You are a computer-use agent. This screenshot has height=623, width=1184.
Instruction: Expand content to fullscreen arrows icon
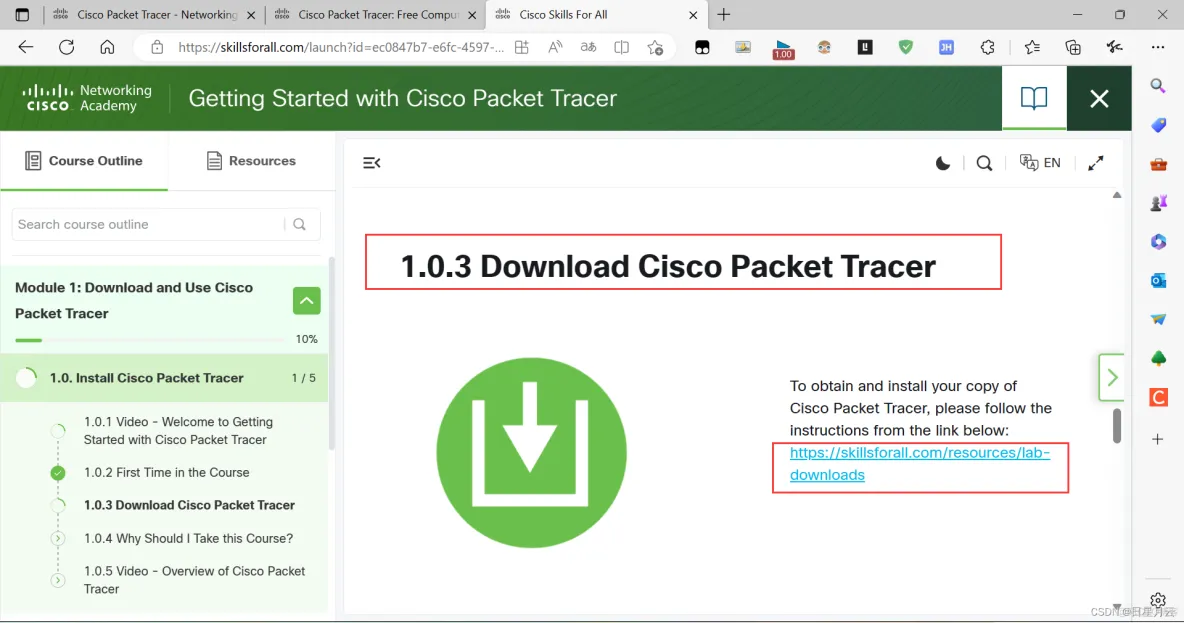(x=1096, y=163)
